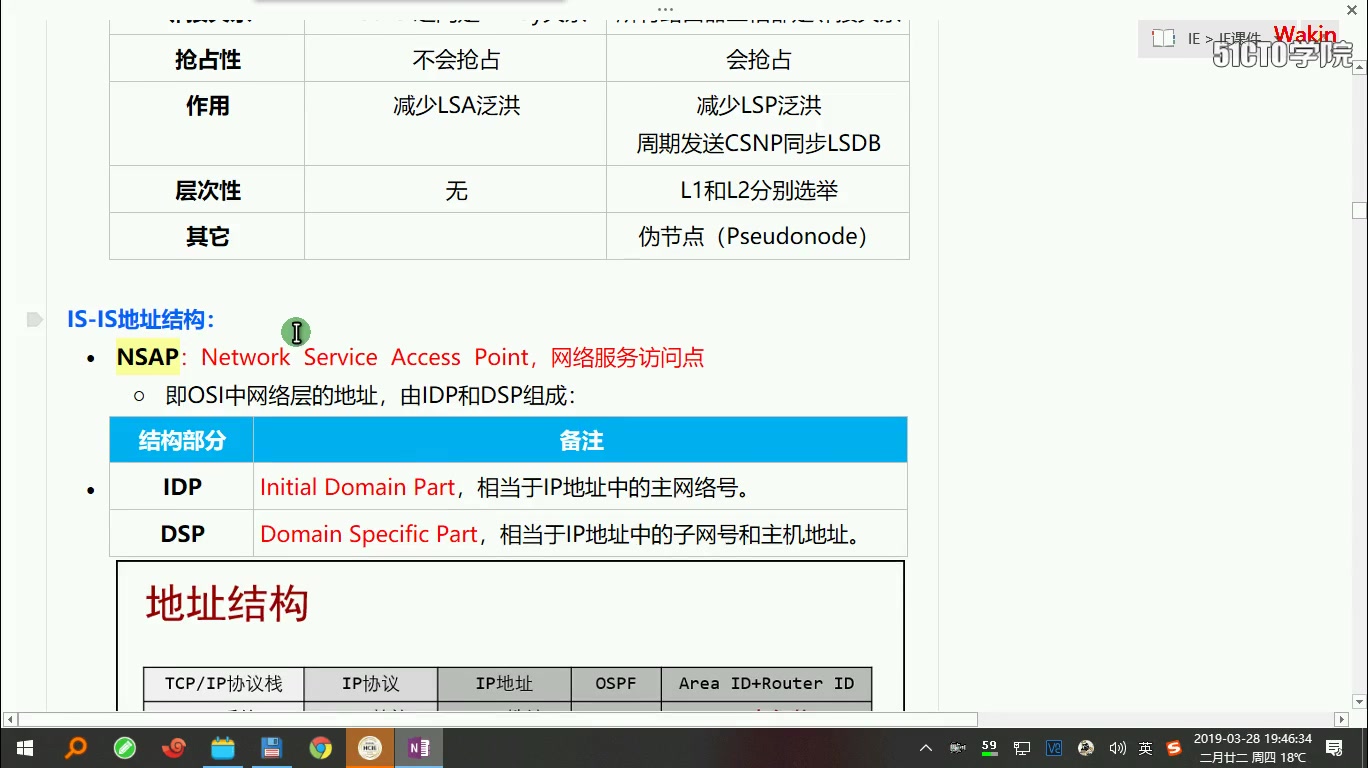The width and height of the screenshot is (1368, 768).
Task: Click the table header '结构部分'
Action: tap(182, 440)
